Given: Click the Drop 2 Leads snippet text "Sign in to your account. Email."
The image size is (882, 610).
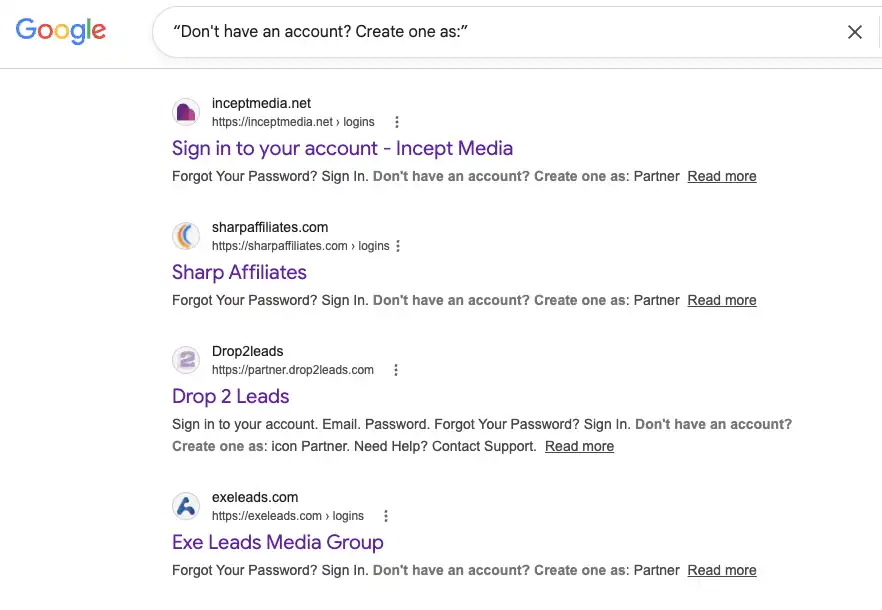Looking at the screenshot, I should pos(266,424).
